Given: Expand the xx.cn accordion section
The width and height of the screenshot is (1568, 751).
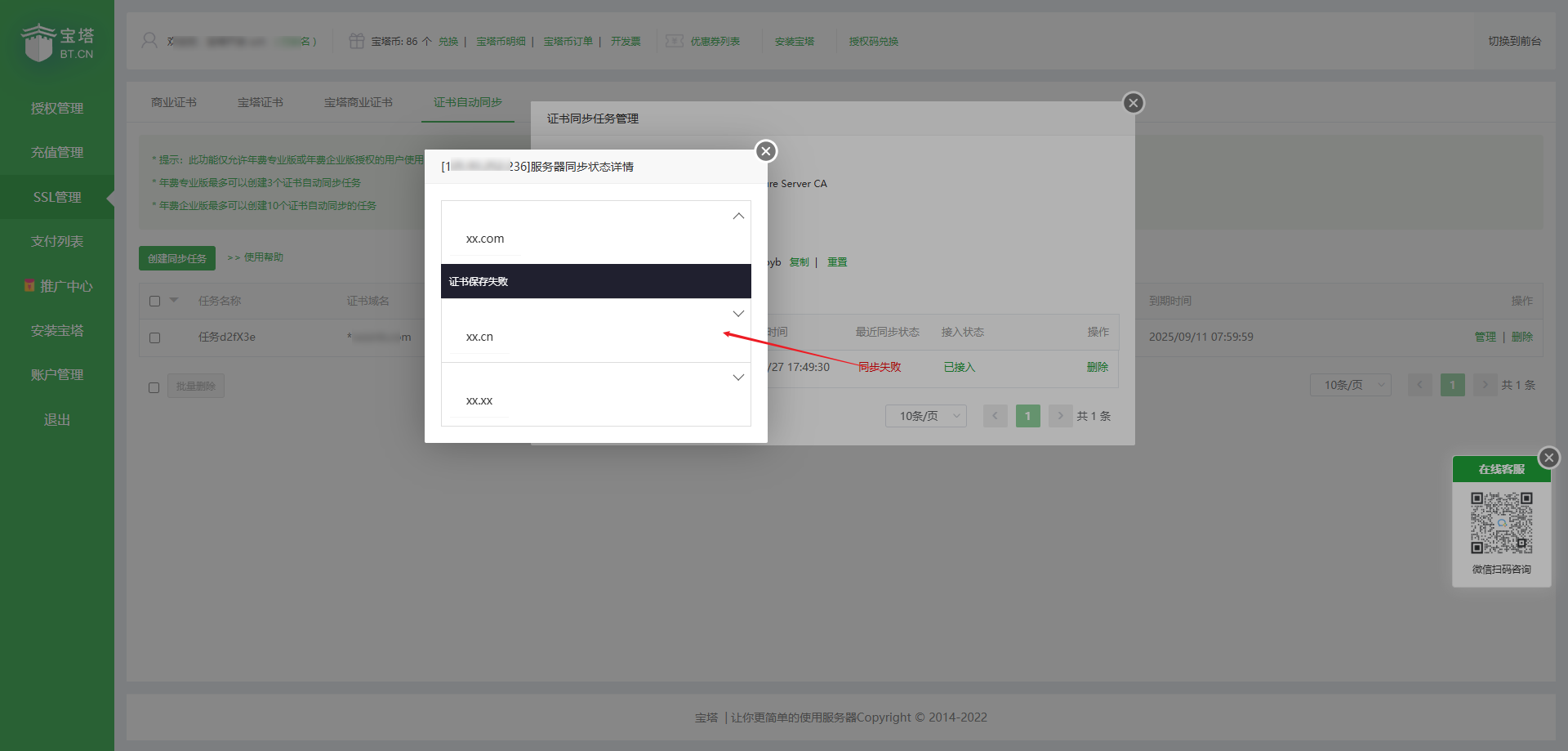Looking at the screenshot, I should (738, 314).
